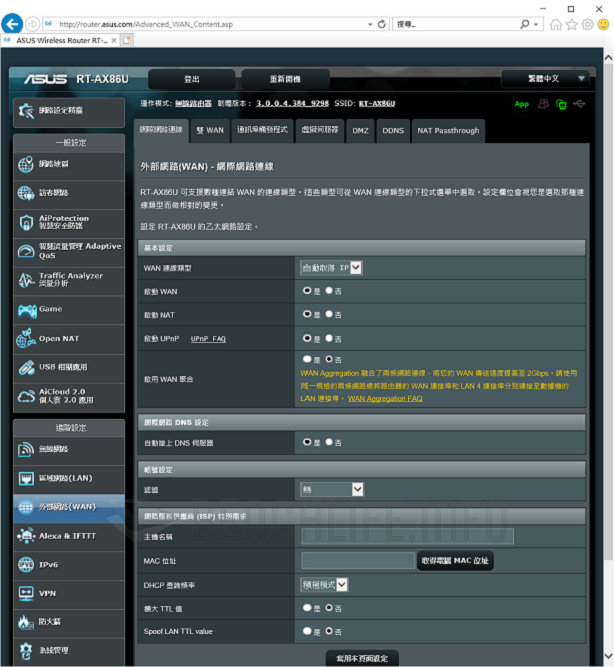
Task: Click MAC clone button
Action: point(455,561)
